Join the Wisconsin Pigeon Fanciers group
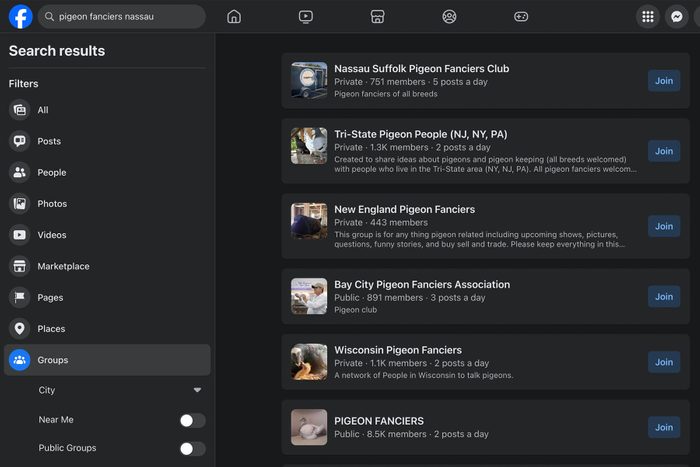700x467 pixels. [x=664, y=362]
